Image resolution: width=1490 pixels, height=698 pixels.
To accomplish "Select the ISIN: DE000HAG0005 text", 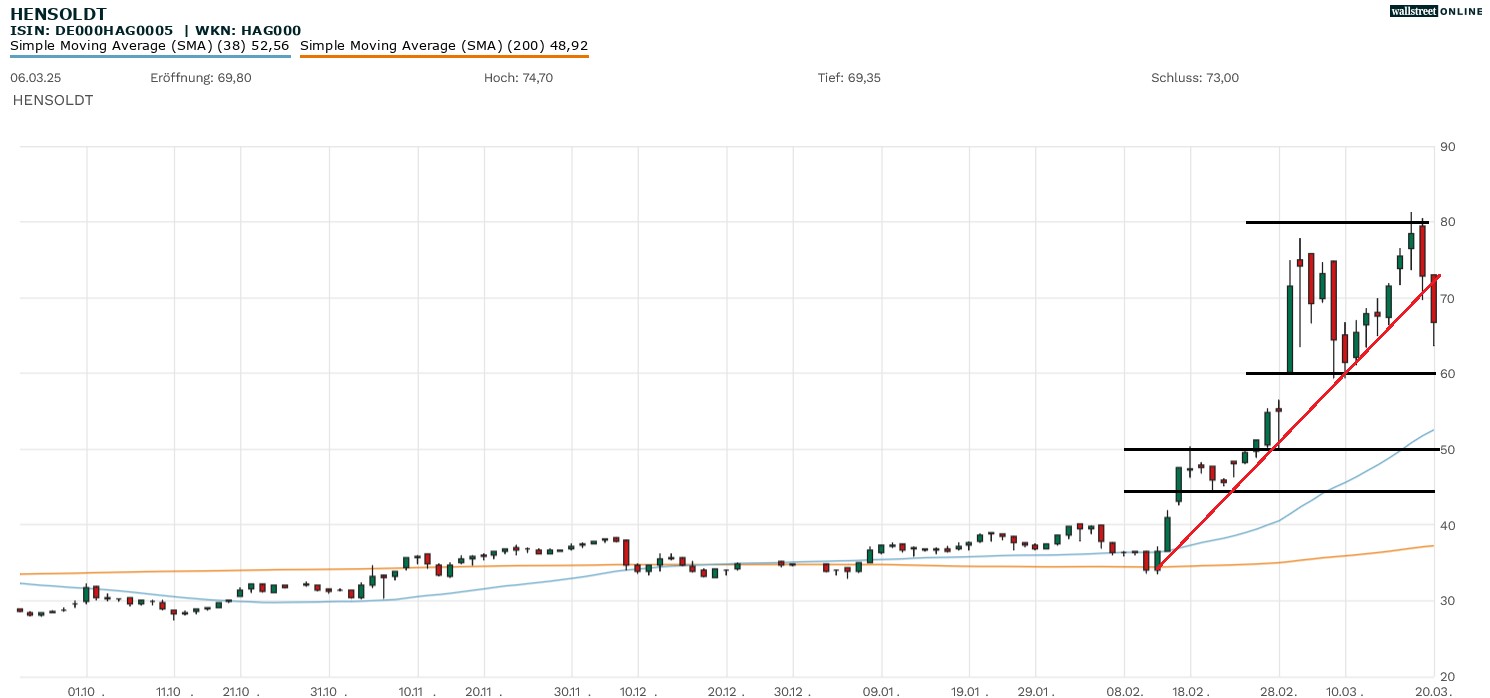I will (x=91, y=31).
